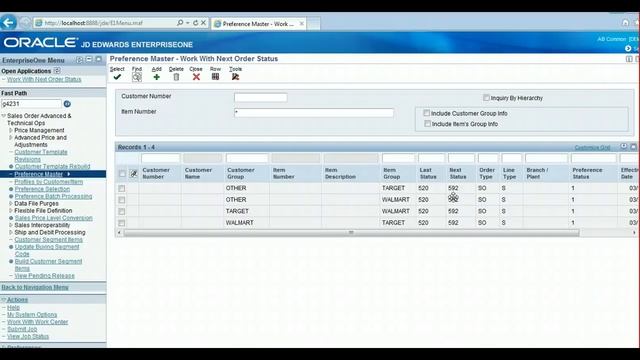This screenshot has height=360, width=640.
Task: Click the Submit Job link
Action: 22,329
